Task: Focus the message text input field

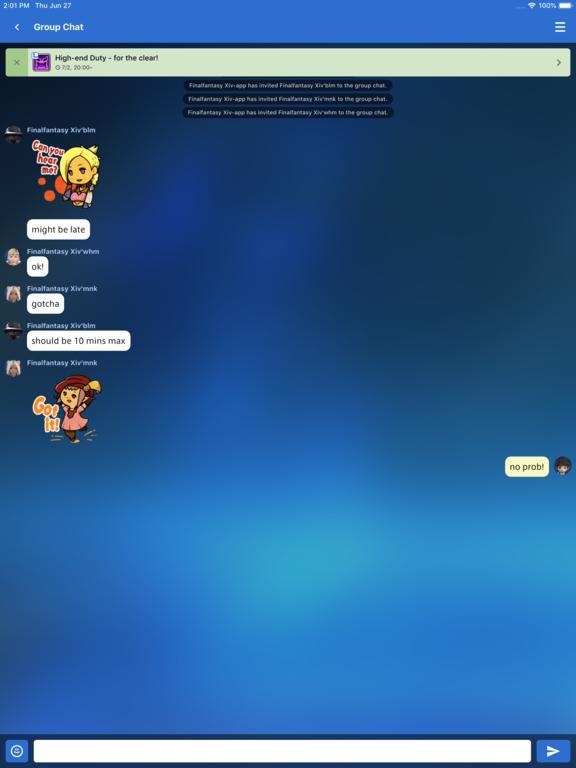Action: click(x=282, y=751)
